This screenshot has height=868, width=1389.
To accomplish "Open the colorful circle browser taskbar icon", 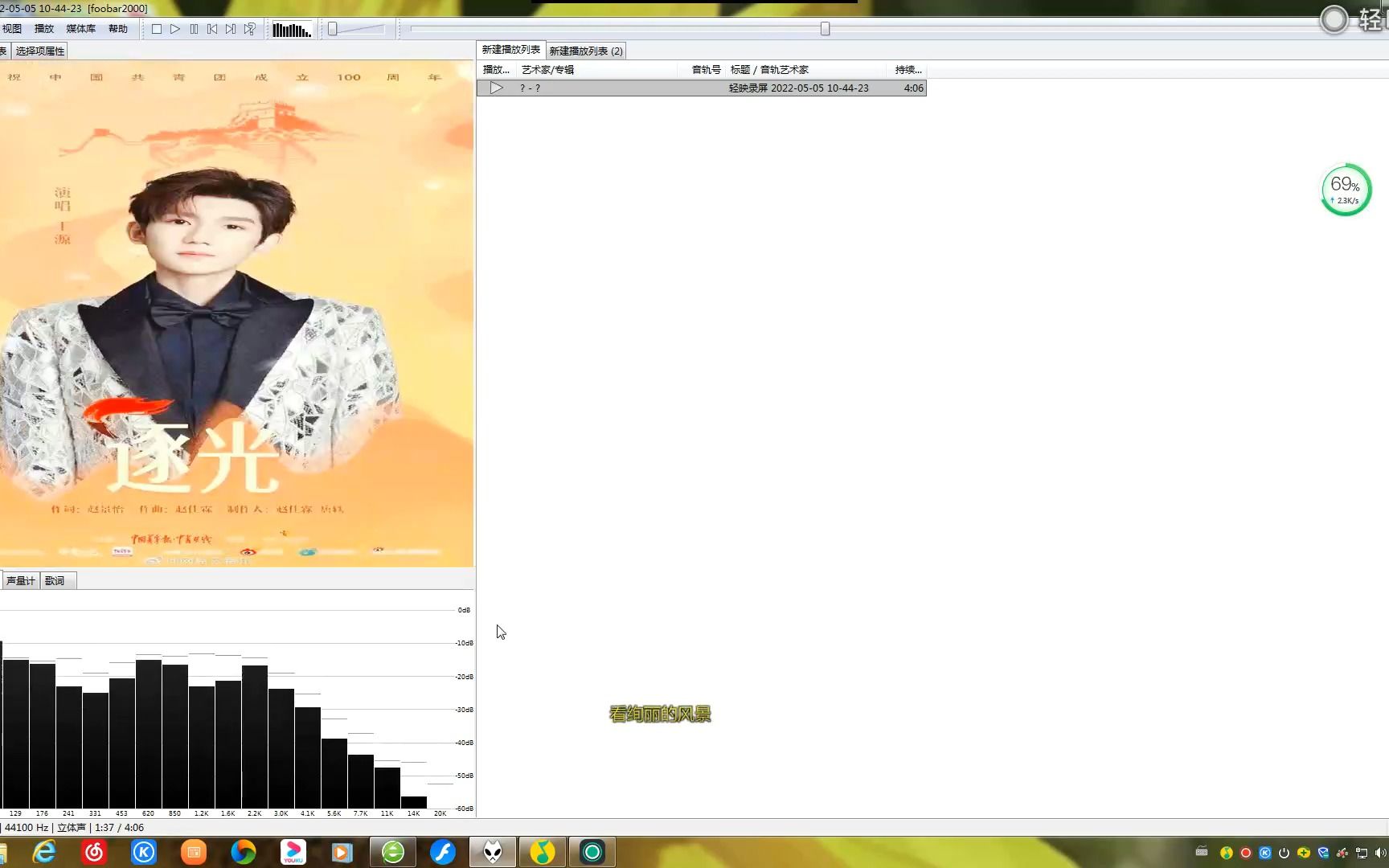I will point(244,852).
